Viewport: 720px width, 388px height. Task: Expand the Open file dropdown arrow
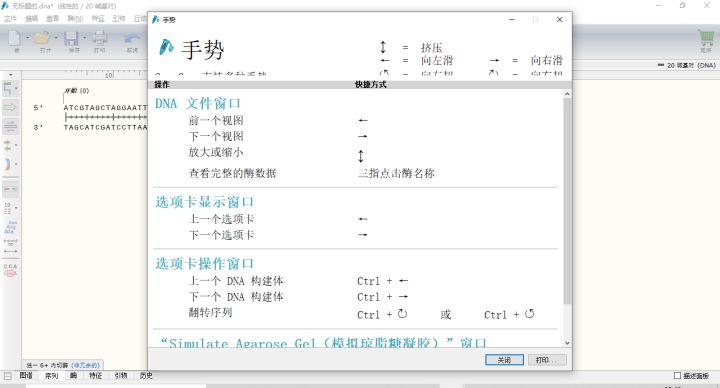(56, 37)
